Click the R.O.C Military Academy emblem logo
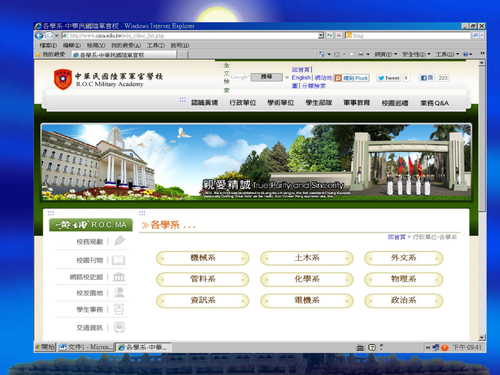Viewport: 500px width, 375px height. [x=63, y=79]
